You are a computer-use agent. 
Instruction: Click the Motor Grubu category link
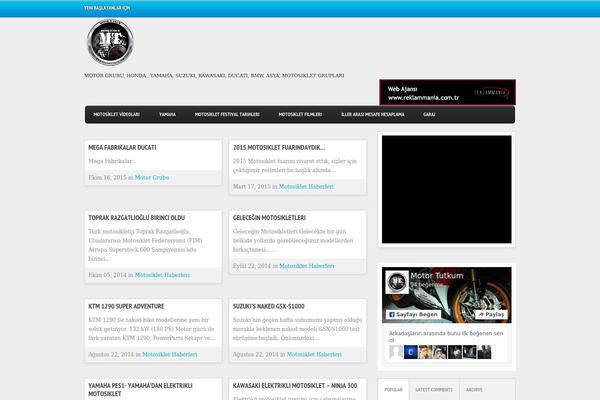pos(152,178)
